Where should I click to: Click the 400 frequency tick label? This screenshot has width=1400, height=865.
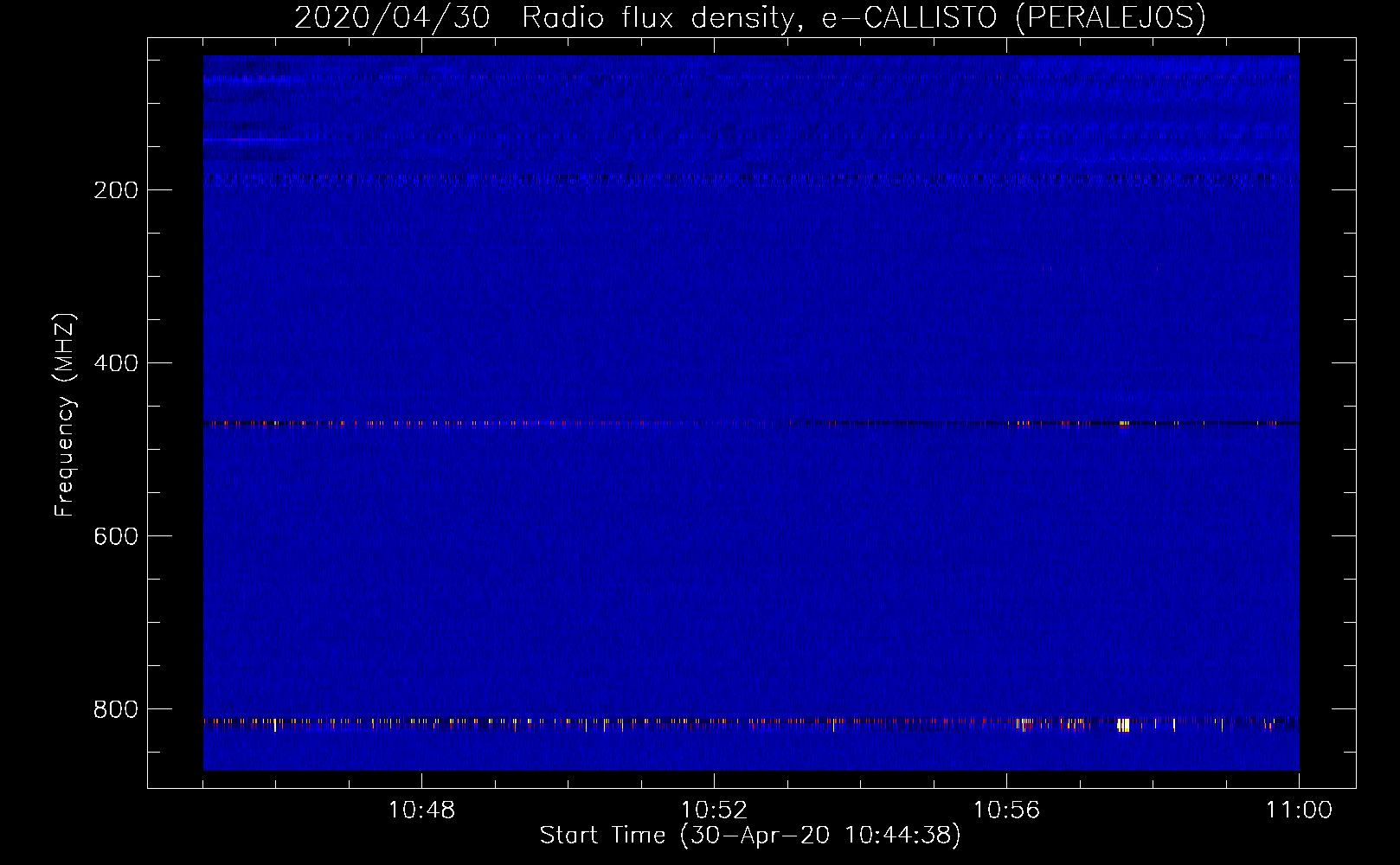(x=116, y=363)
